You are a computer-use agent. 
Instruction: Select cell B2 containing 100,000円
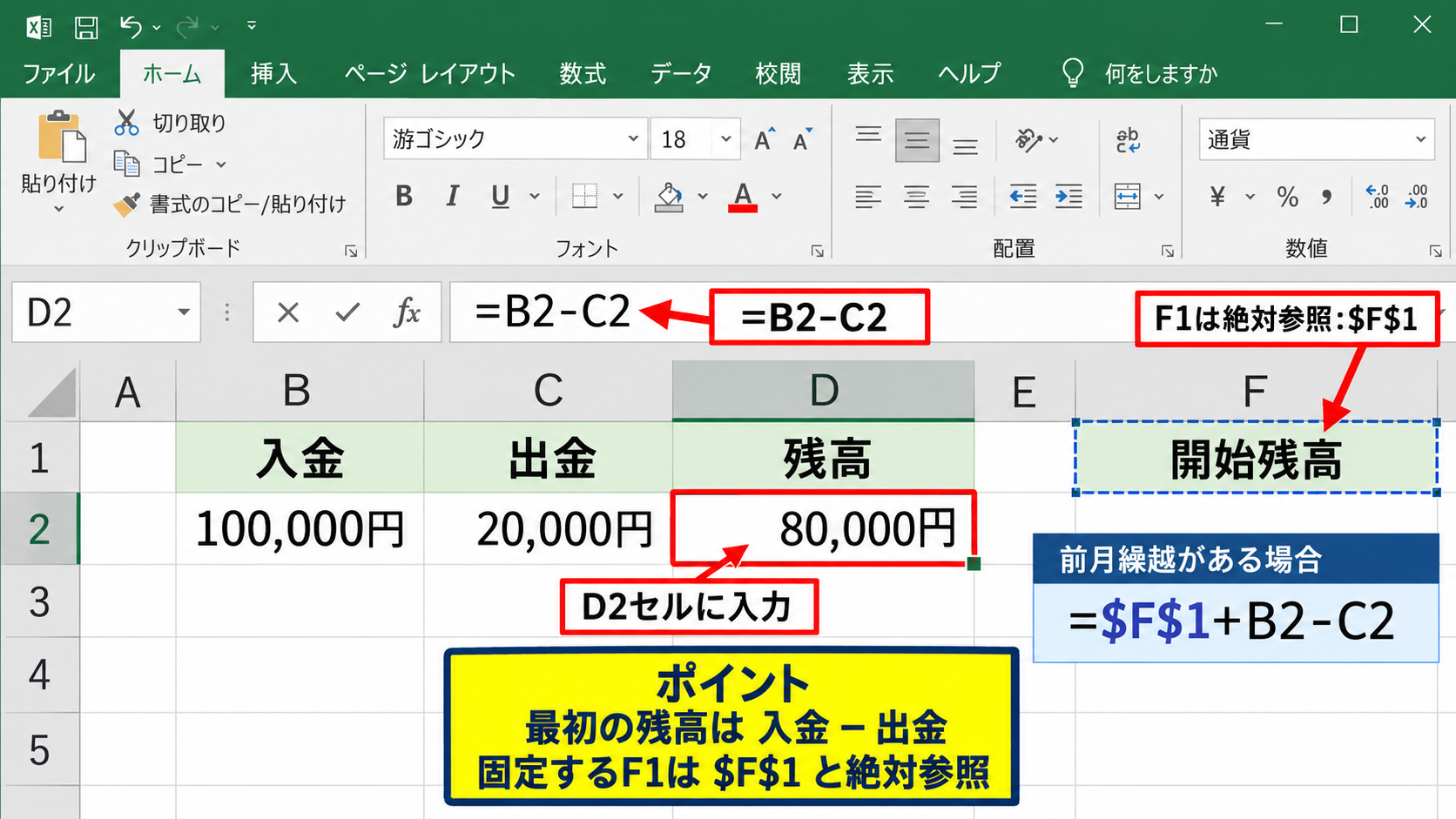pyautogui.click(x=300, y=528)
